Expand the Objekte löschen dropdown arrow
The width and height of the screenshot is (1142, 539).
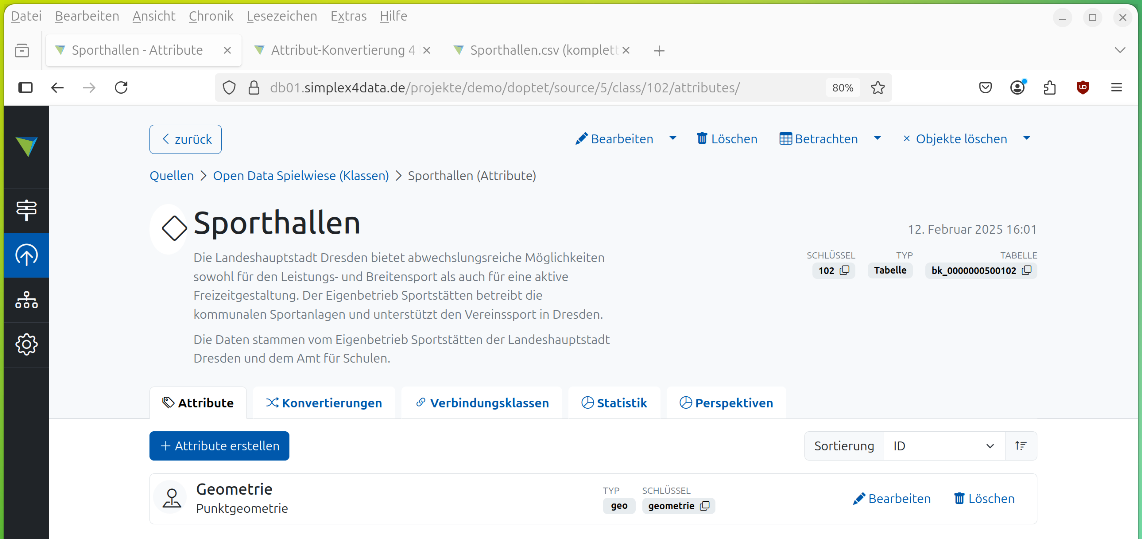point(1027,138)
